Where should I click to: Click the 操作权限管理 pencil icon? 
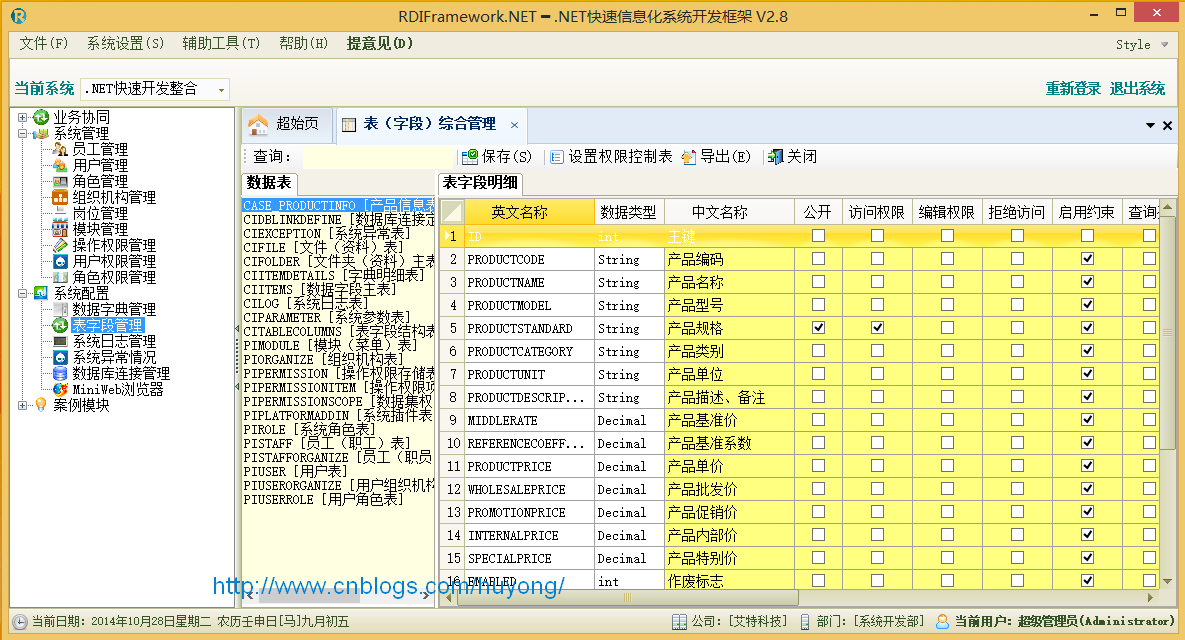coord(60,245)
